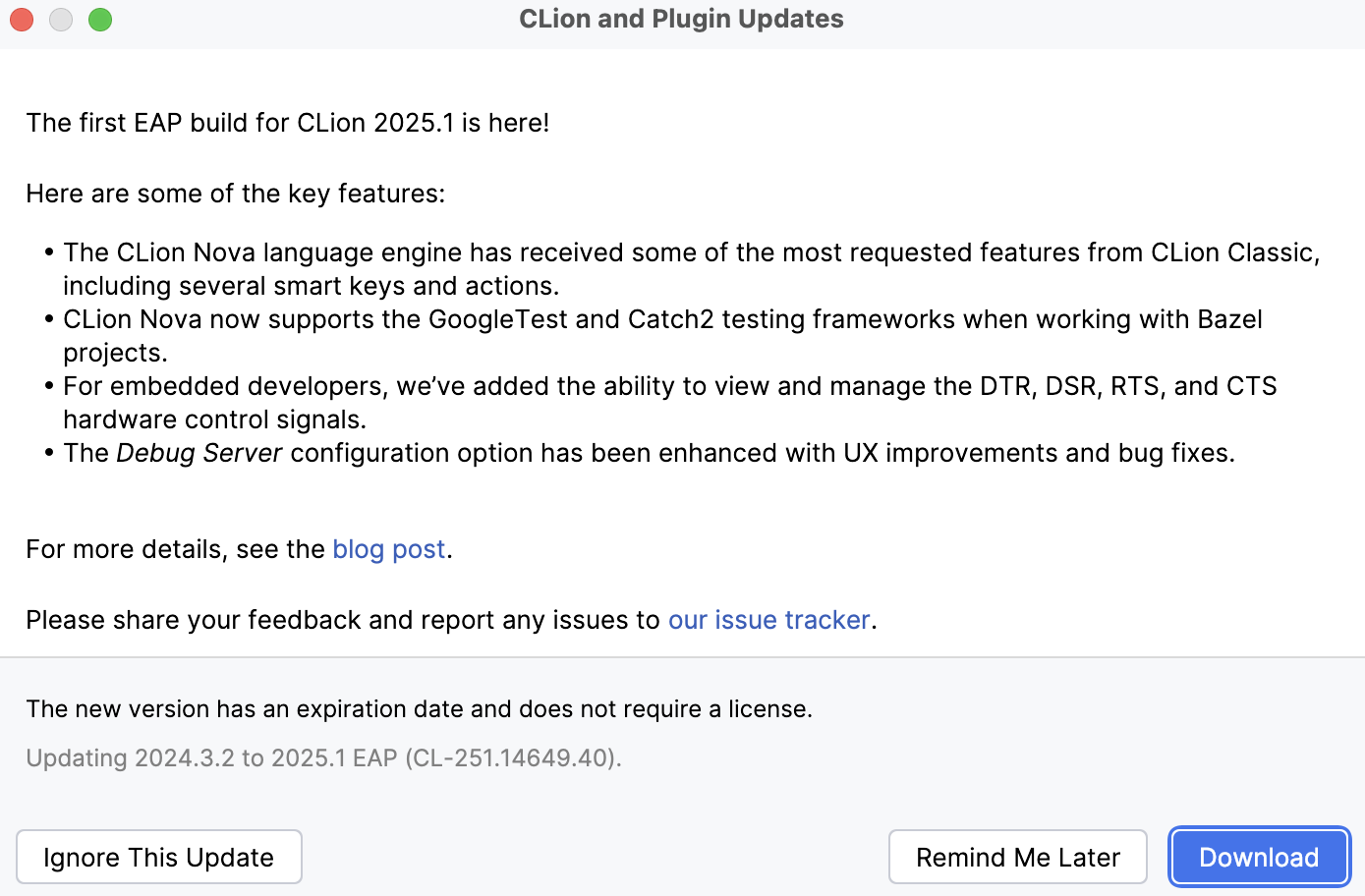Click the Download button to get the update
The width and height of the screenshot is (1365, 896).
(x=1259, y=856)
